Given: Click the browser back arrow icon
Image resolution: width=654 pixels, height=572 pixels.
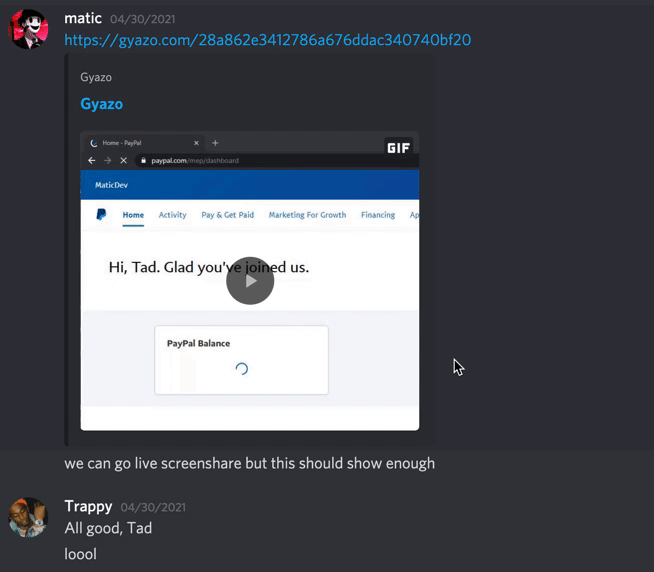Looking at the screenshot, I should pos(92,161).
